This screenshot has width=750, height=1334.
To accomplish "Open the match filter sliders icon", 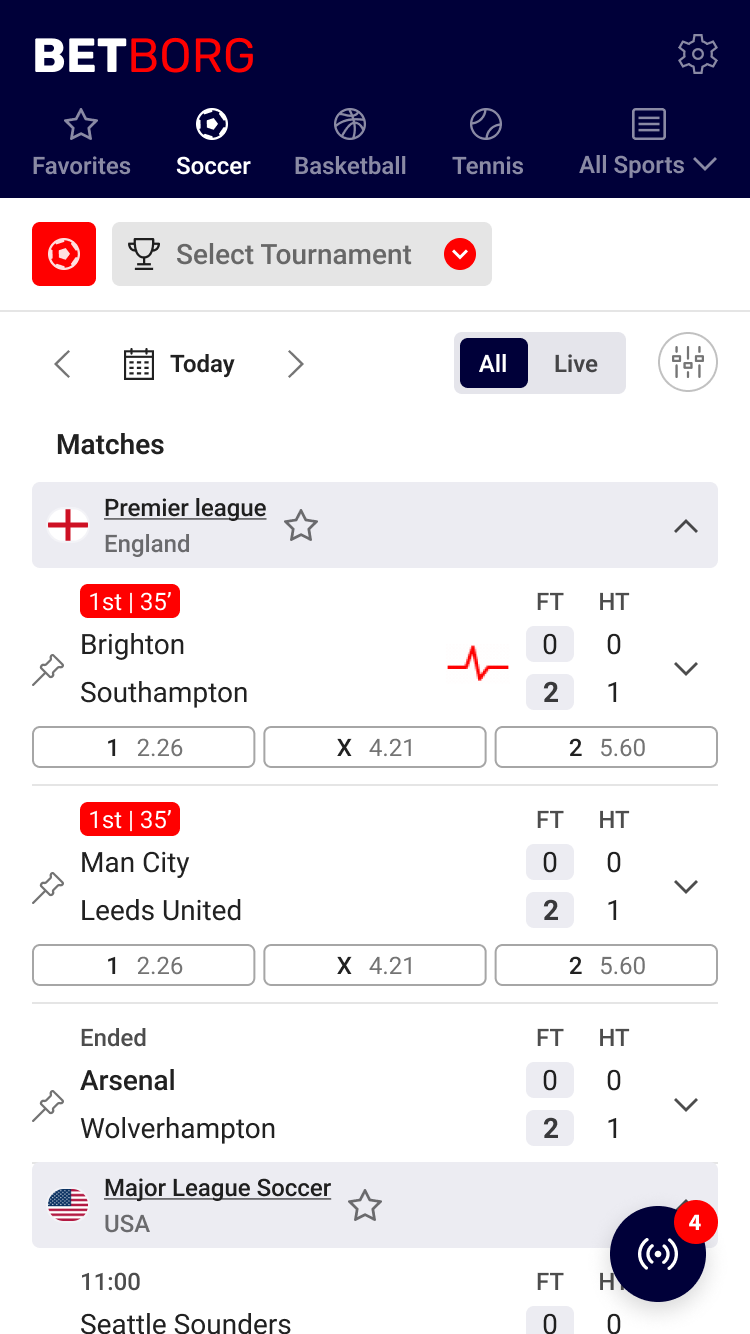I will (688, 362).
